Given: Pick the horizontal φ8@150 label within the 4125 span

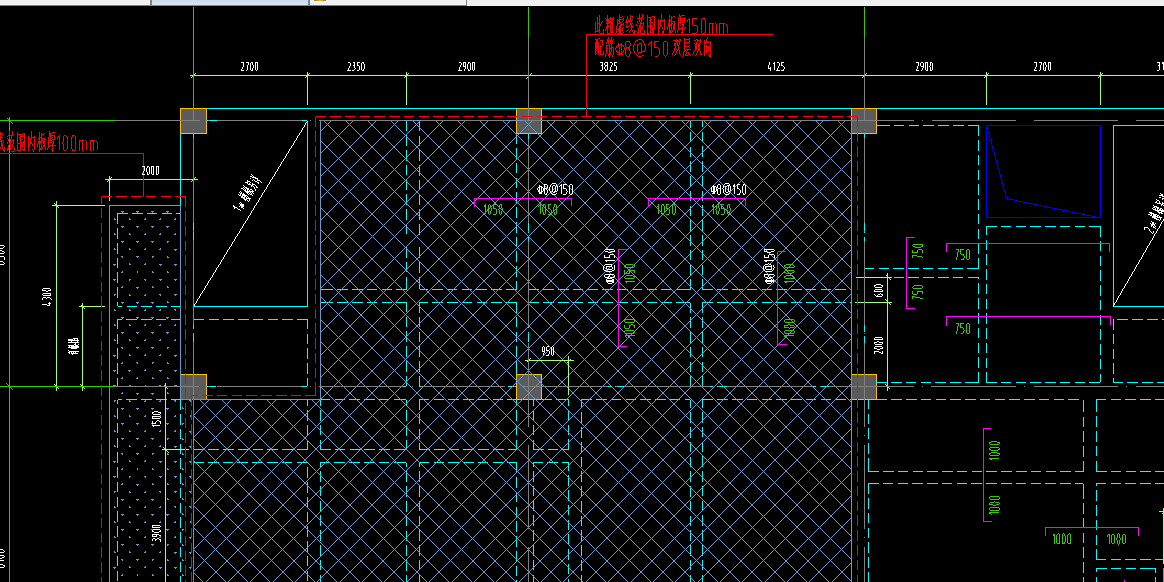Looking at the screenshot, I should tap(728, 190).
